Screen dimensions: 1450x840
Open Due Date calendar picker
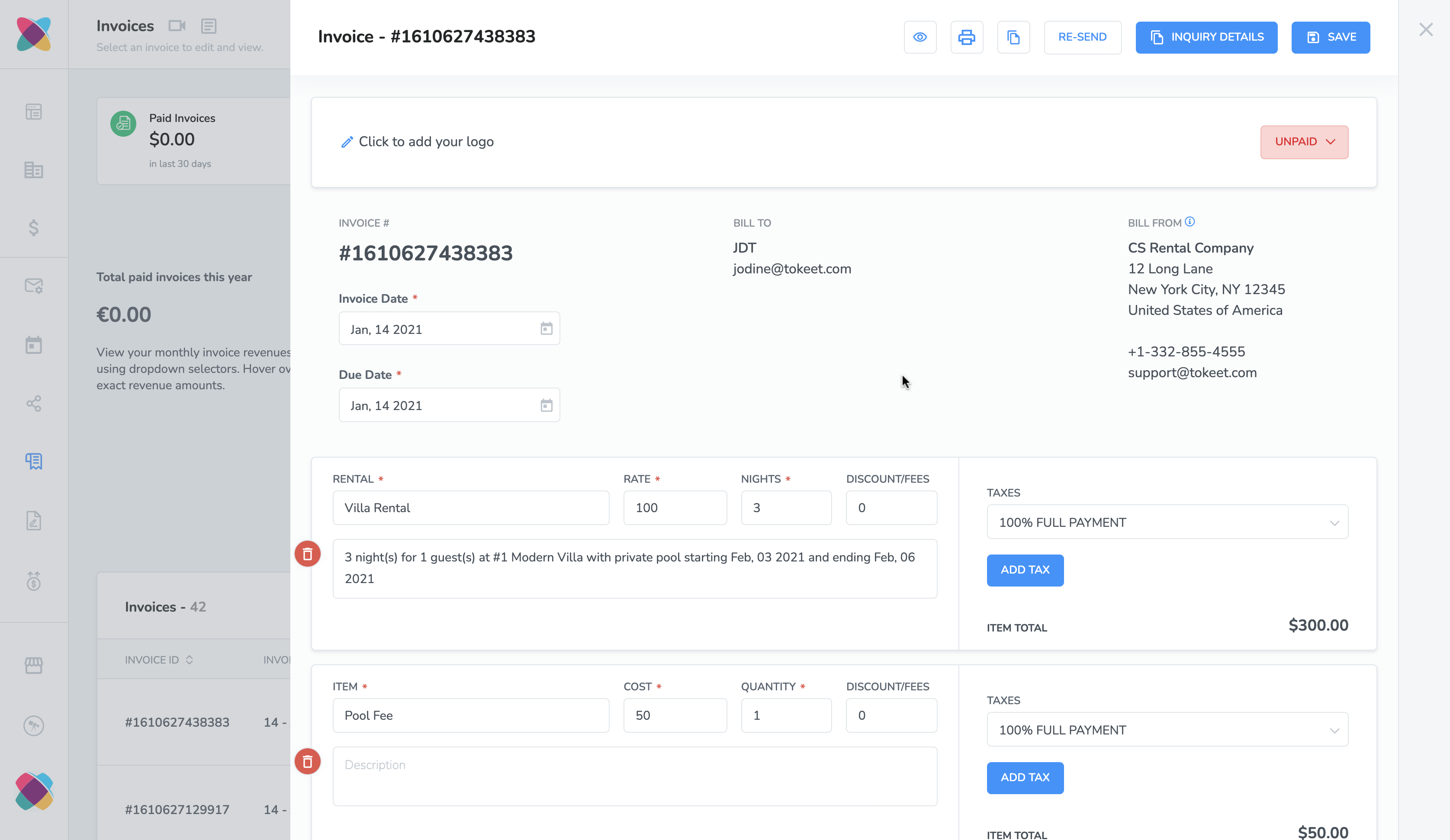(546, 406)
